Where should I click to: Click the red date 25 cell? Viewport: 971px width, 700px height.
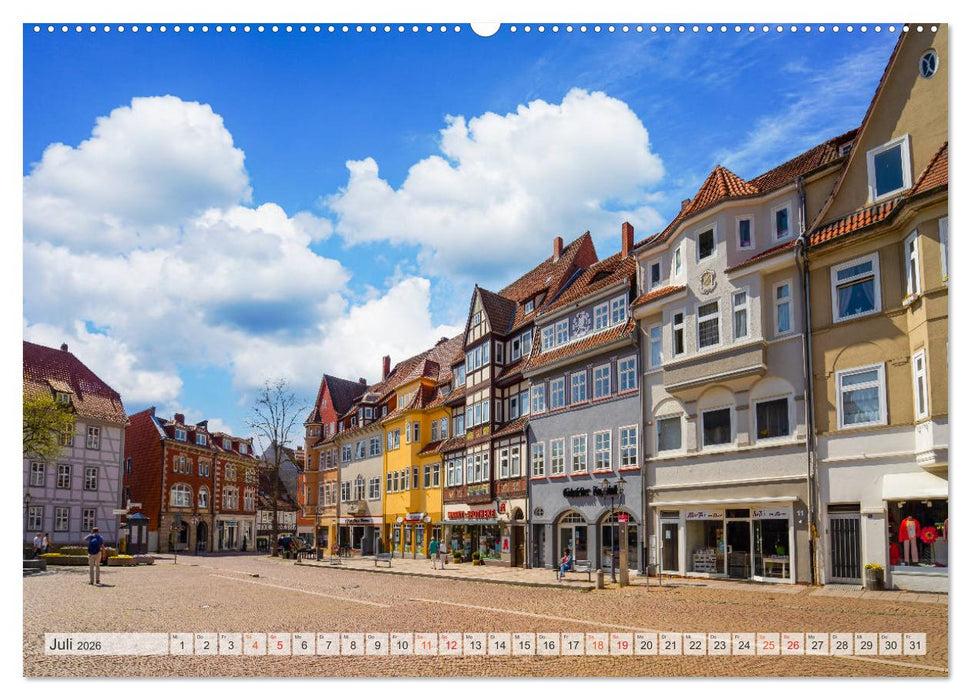(767, 643)
